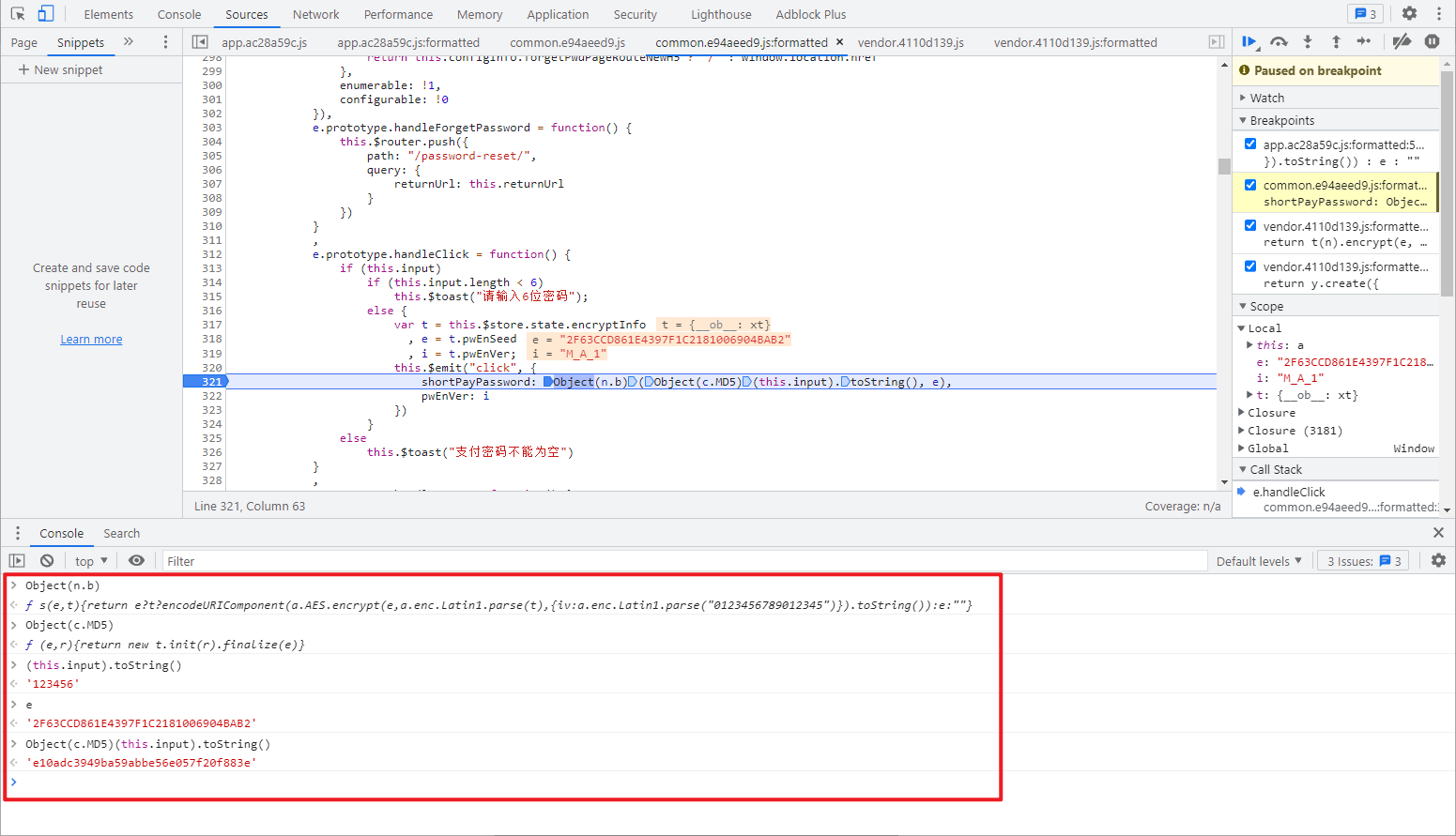Open the Performance panel tab
The image size is (1456, 836).
398,14
